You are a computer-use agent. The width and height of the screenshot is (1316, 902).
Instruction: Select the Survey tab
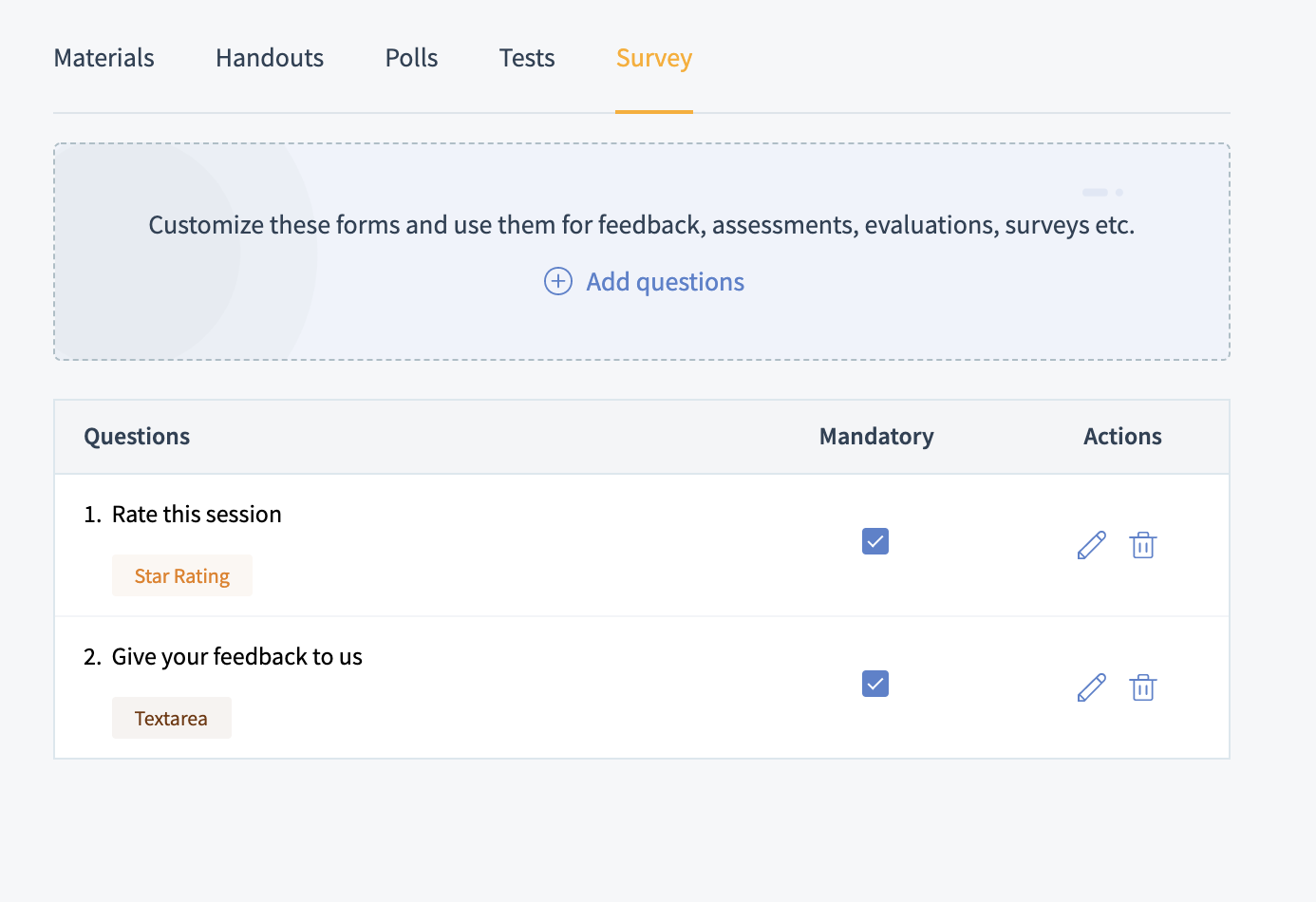click(654, 58)
